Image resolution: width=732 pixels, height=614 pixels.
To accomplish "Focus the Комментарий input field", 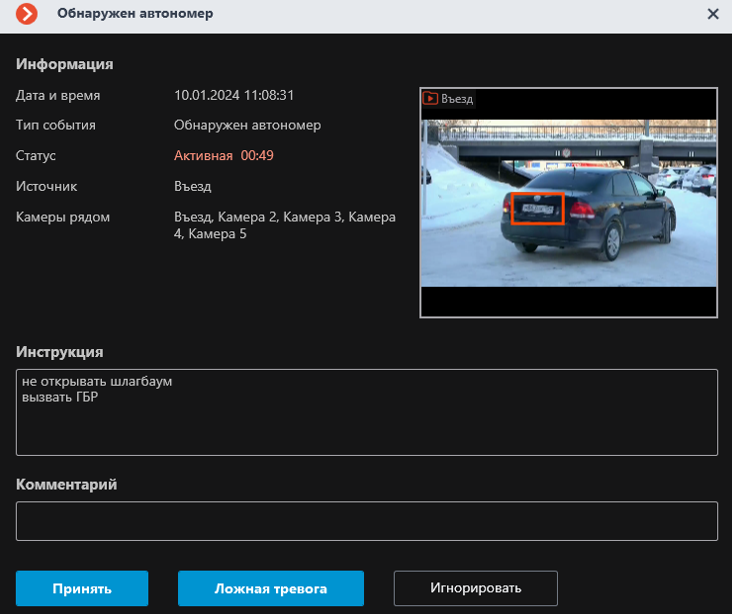I will [366, 521].
